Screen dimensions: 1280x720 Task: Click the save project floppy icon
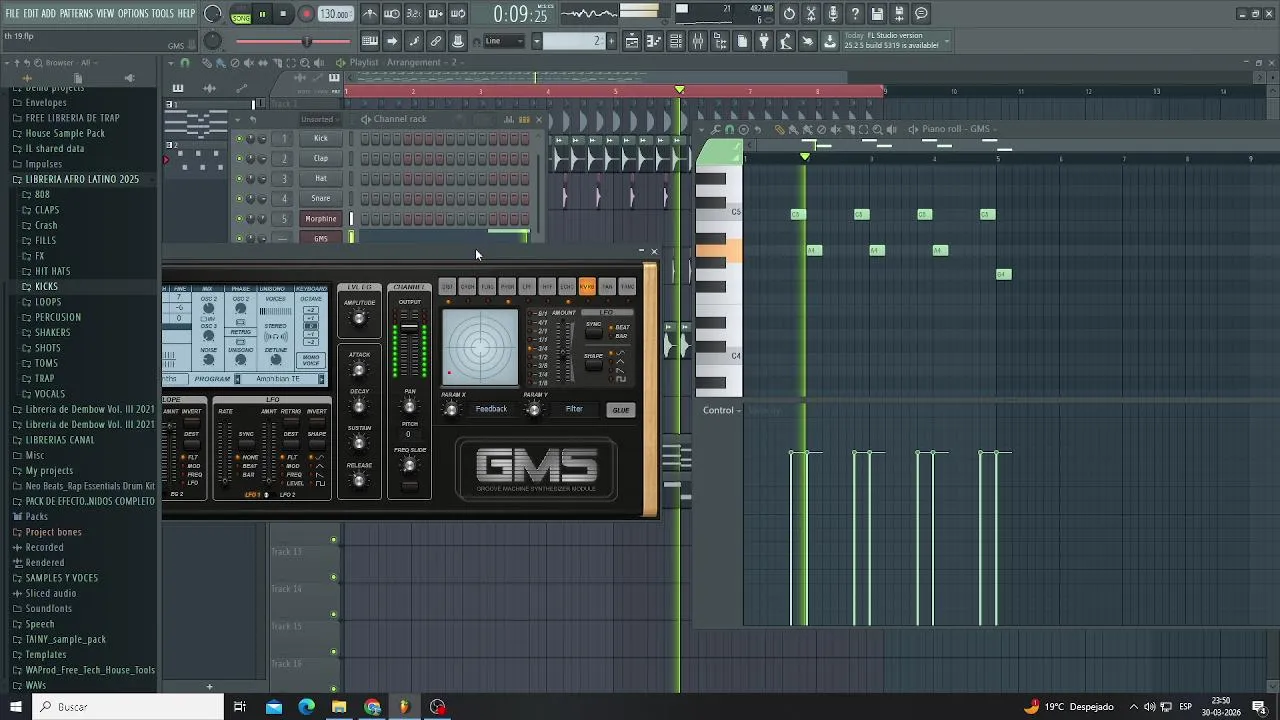coord(877,14)
